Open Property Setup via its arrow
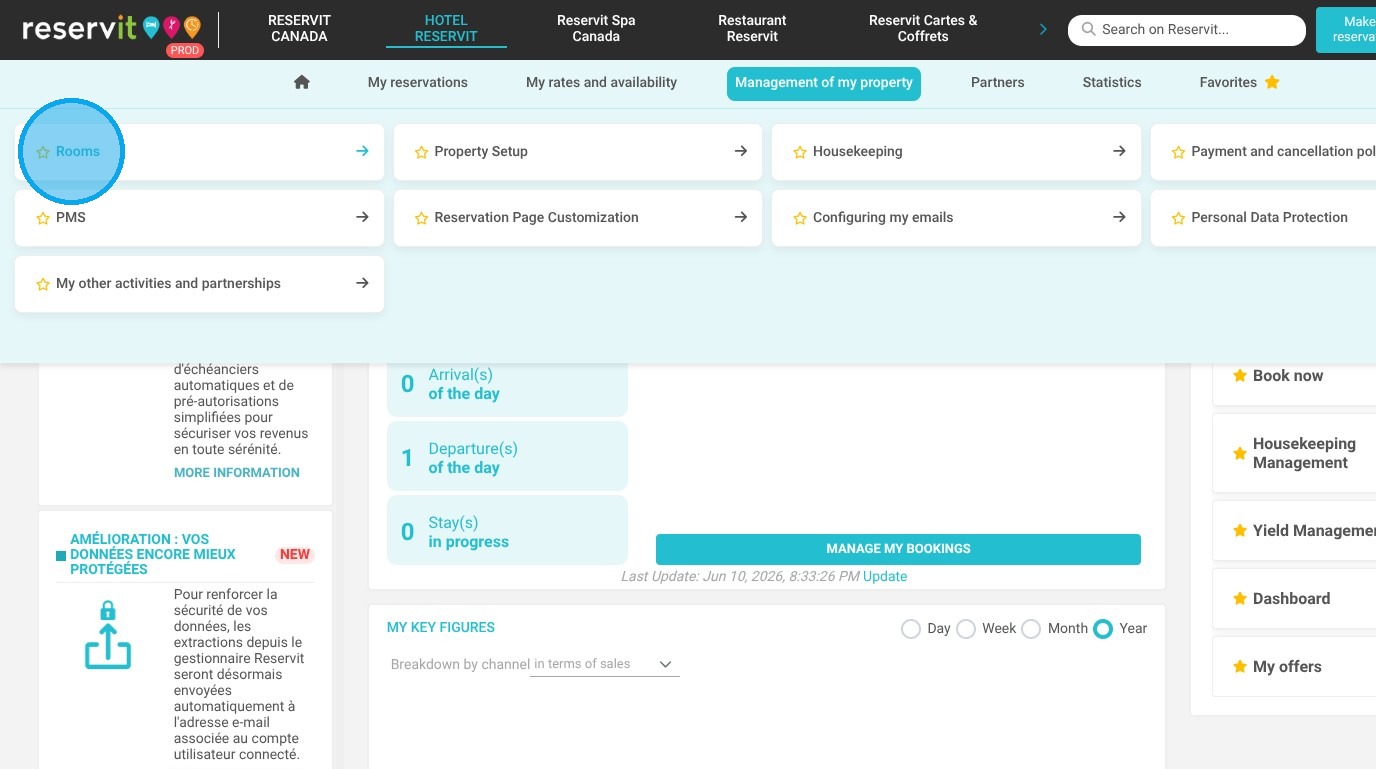This screenshot has height=769, width=1376. point(741,151)
